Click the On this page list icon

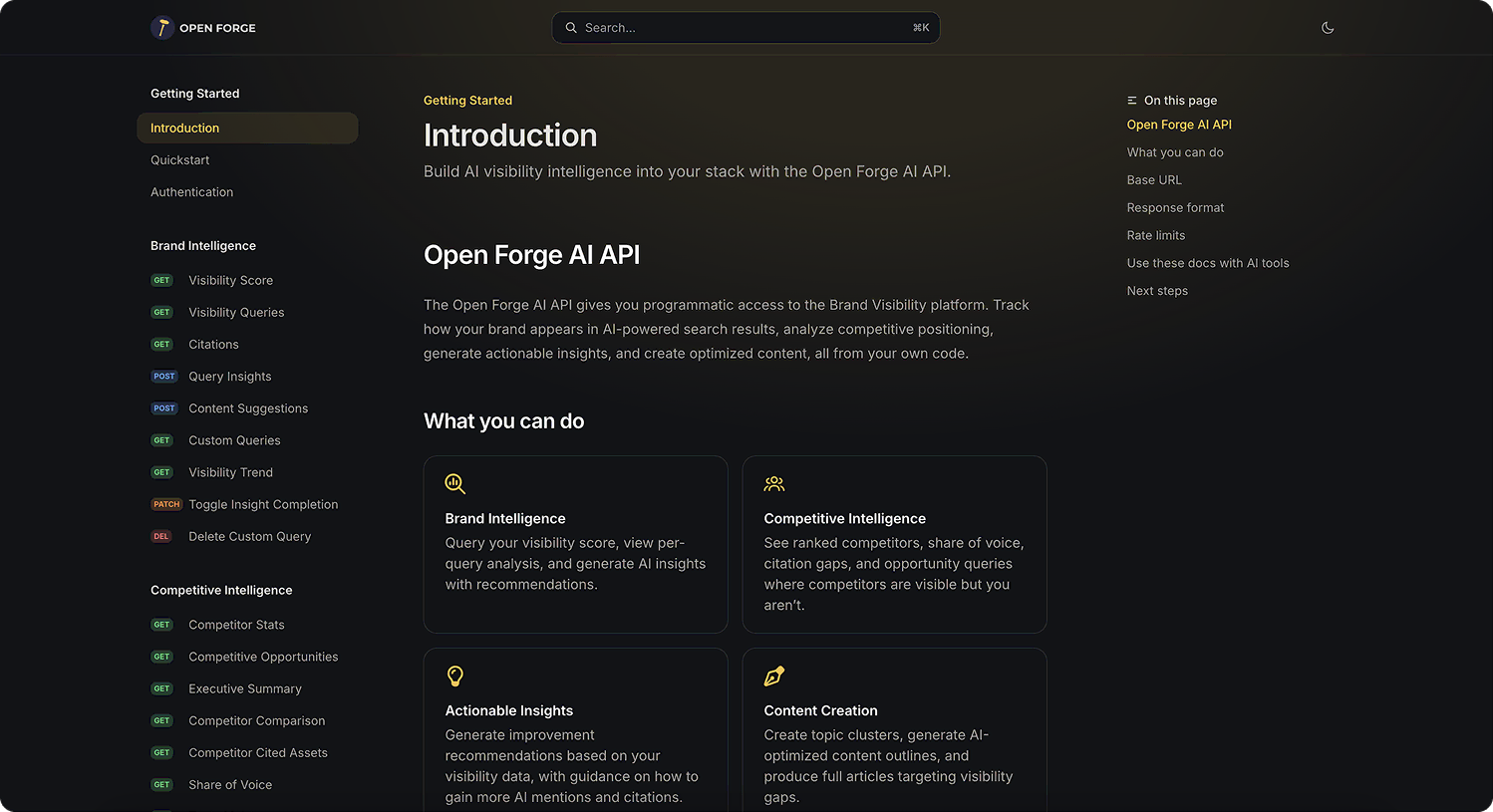pyautogui.click(x=1132, y=101)
